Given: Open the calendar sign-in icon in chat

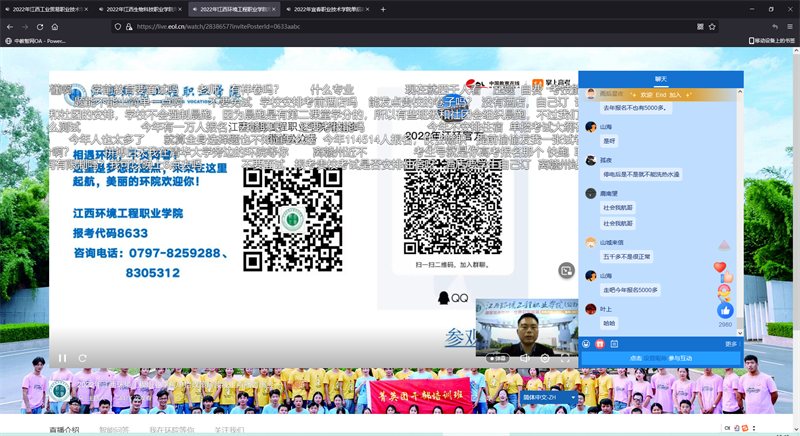Looking at the screenshot, I should tap(614, 344).
